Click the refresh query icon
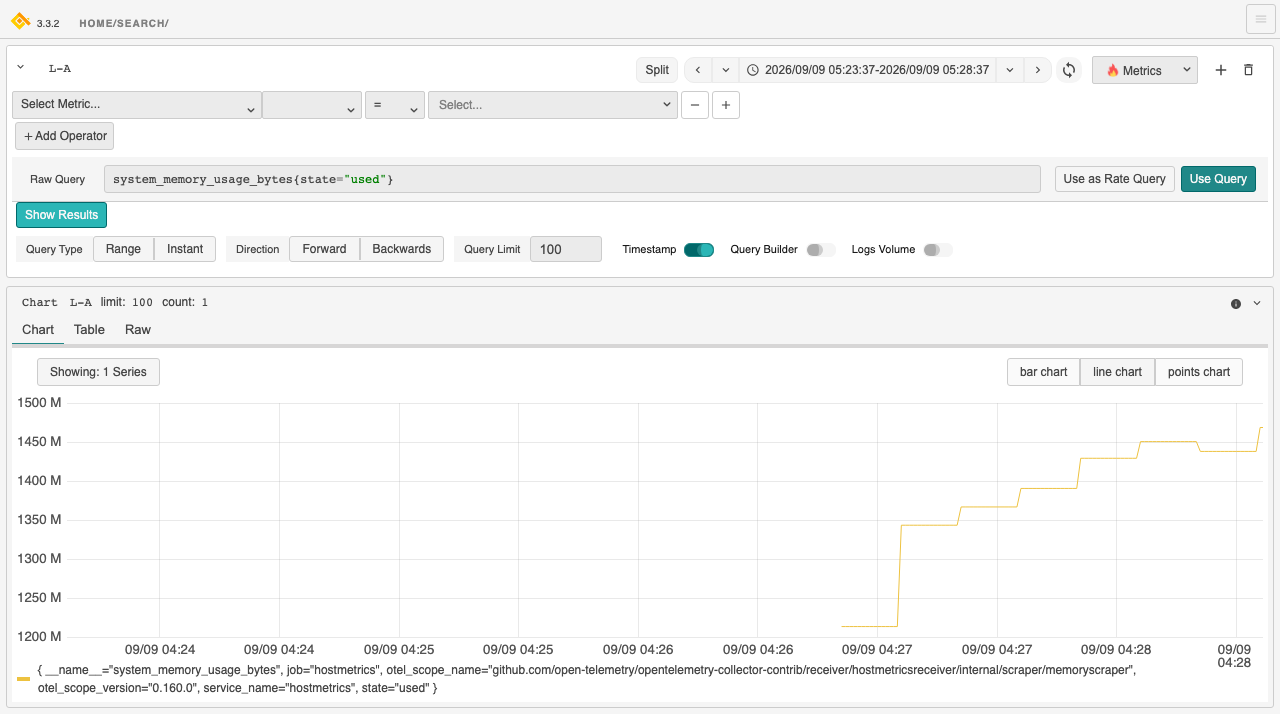1280x720 pixels. click(1069, 70)
